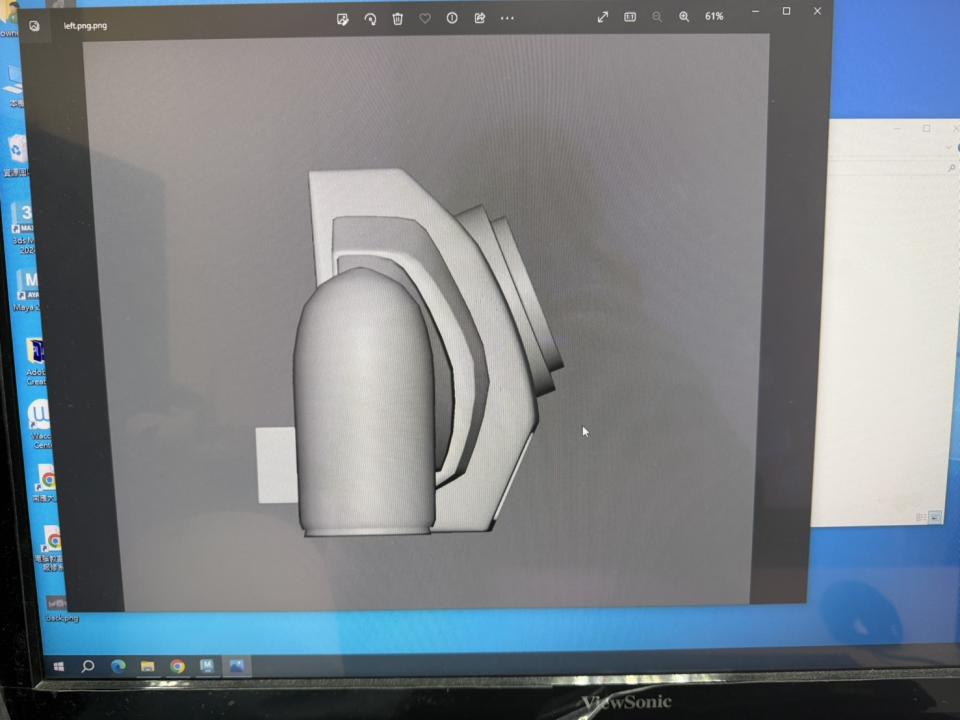The width and height of the screenshot is (960, 720).
Task: Share the current image
Action: click(479, 18)
